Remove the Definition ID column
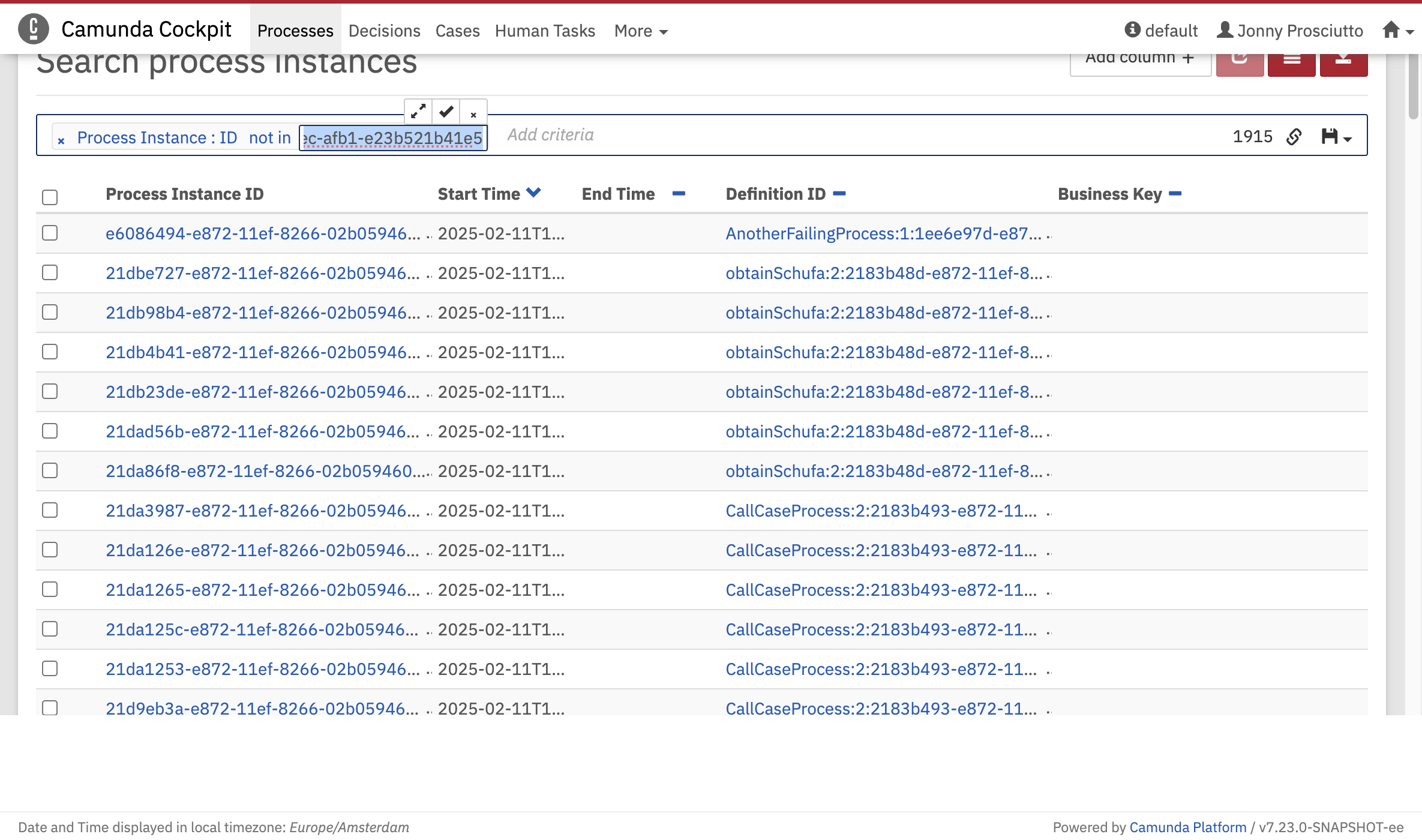Screen dimensions: 1422x840 click(839, 193)
